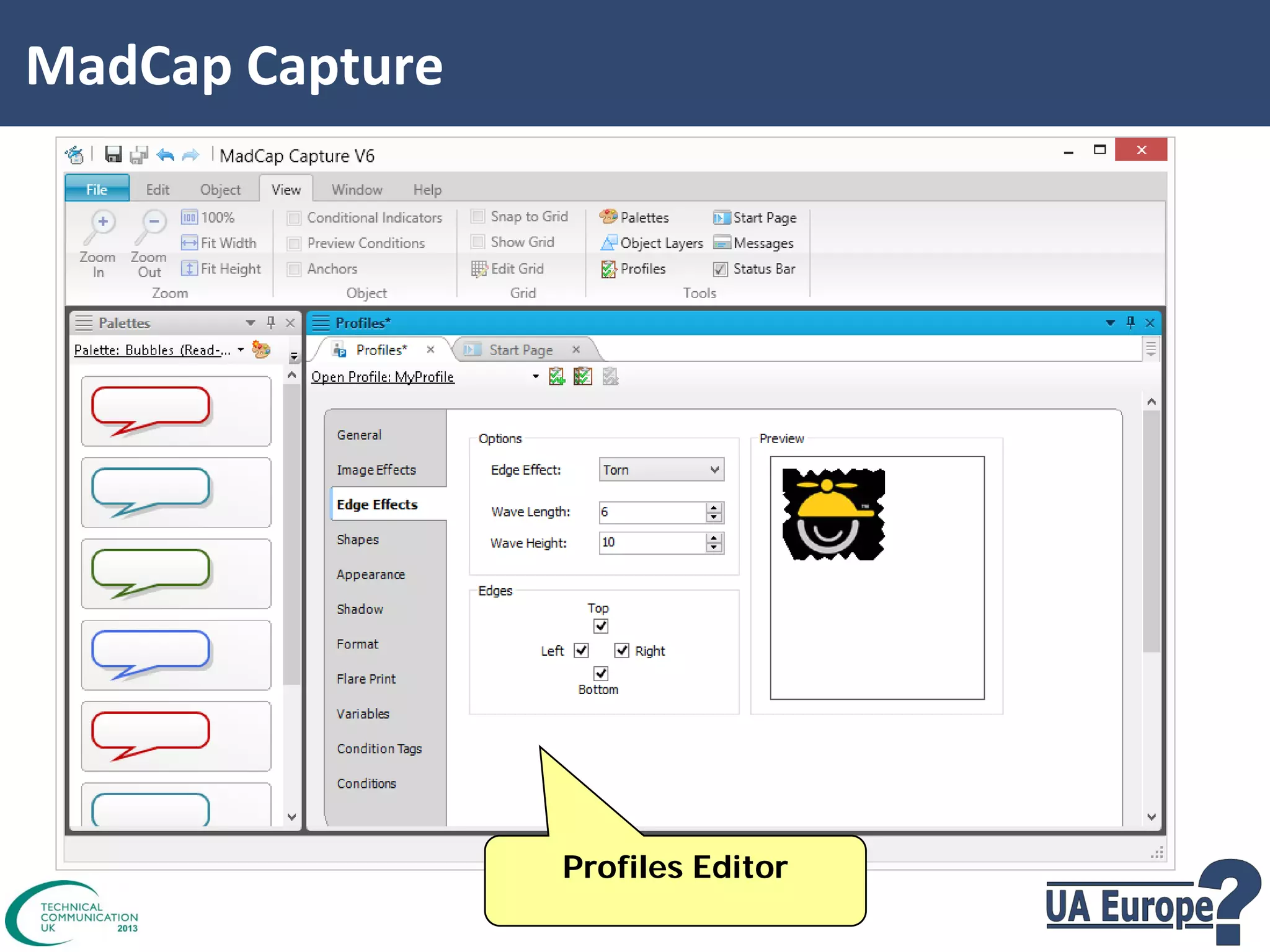This screenshot has width=1270, height=952.
Task: Close the Palettes panel
Action: [290, 322]
